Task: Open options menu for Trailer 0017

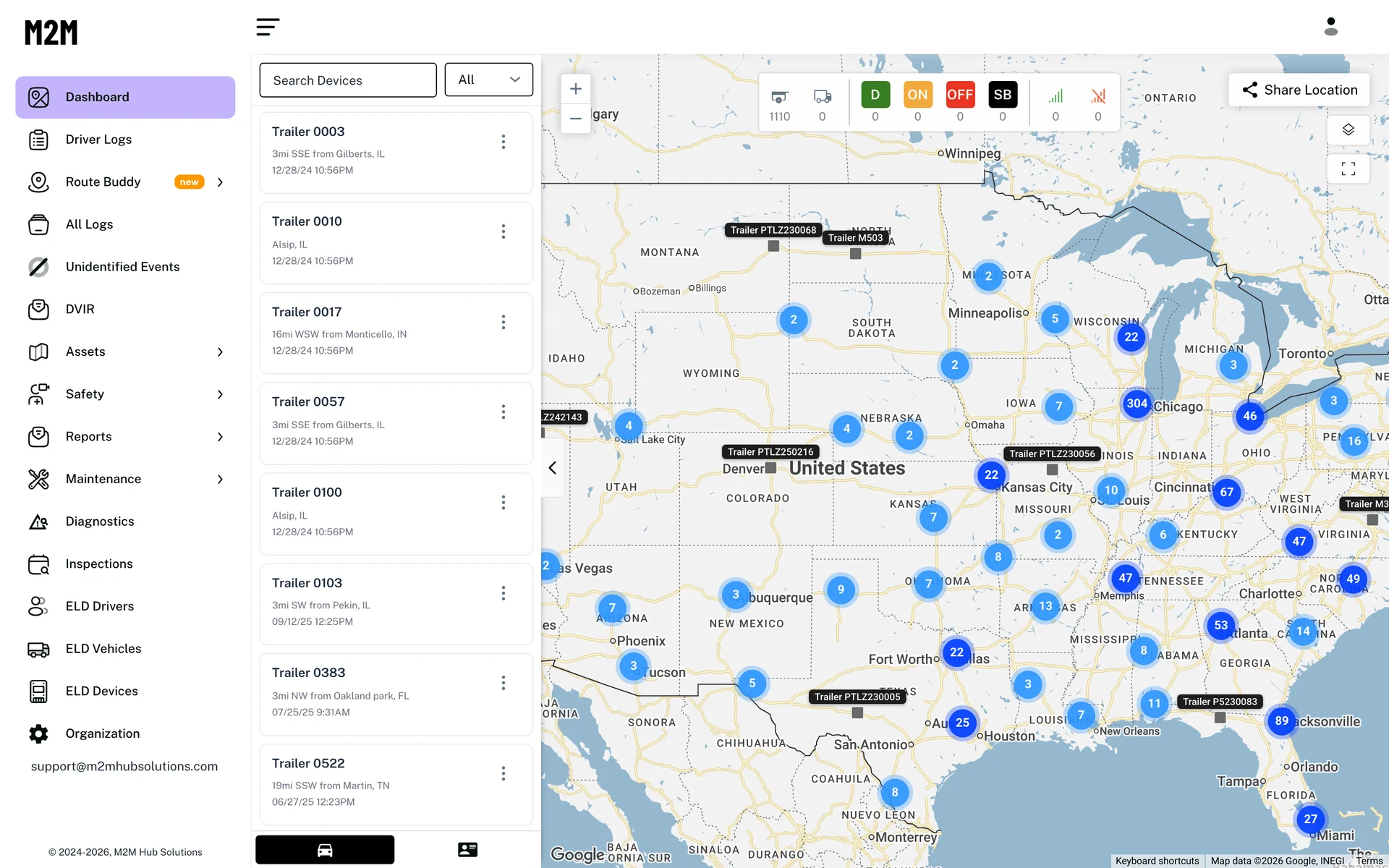Action: (504, 322)
